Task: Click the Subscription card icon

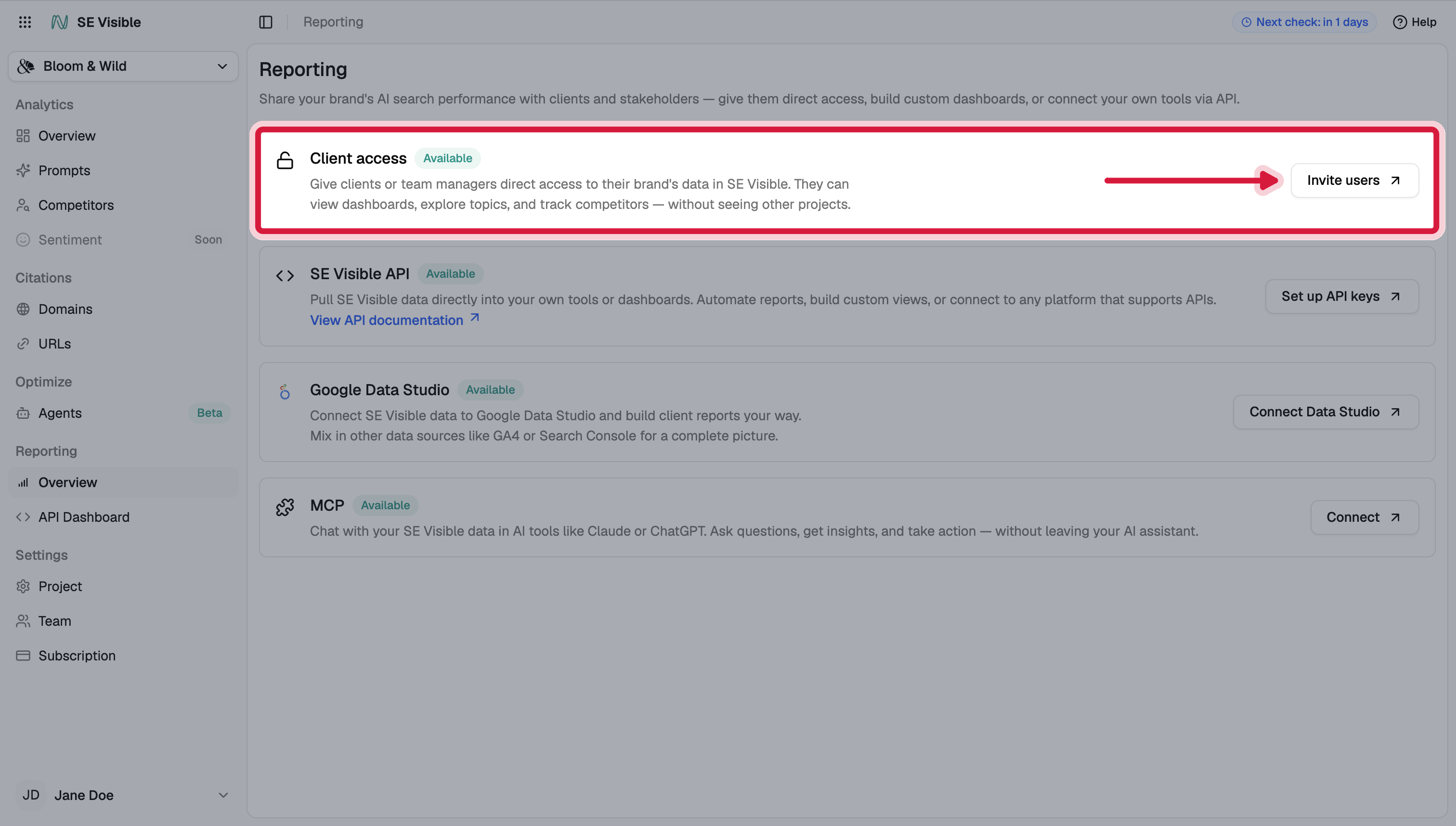Action: point(23,655)
